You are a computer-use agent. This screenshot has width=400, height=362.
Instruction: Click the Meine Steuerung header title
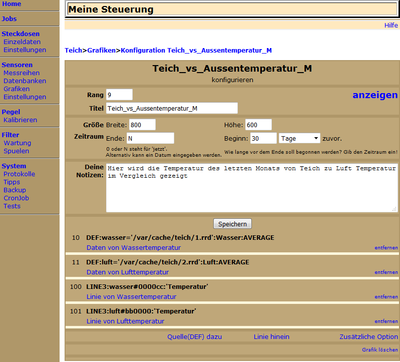(x=111, y=9)
